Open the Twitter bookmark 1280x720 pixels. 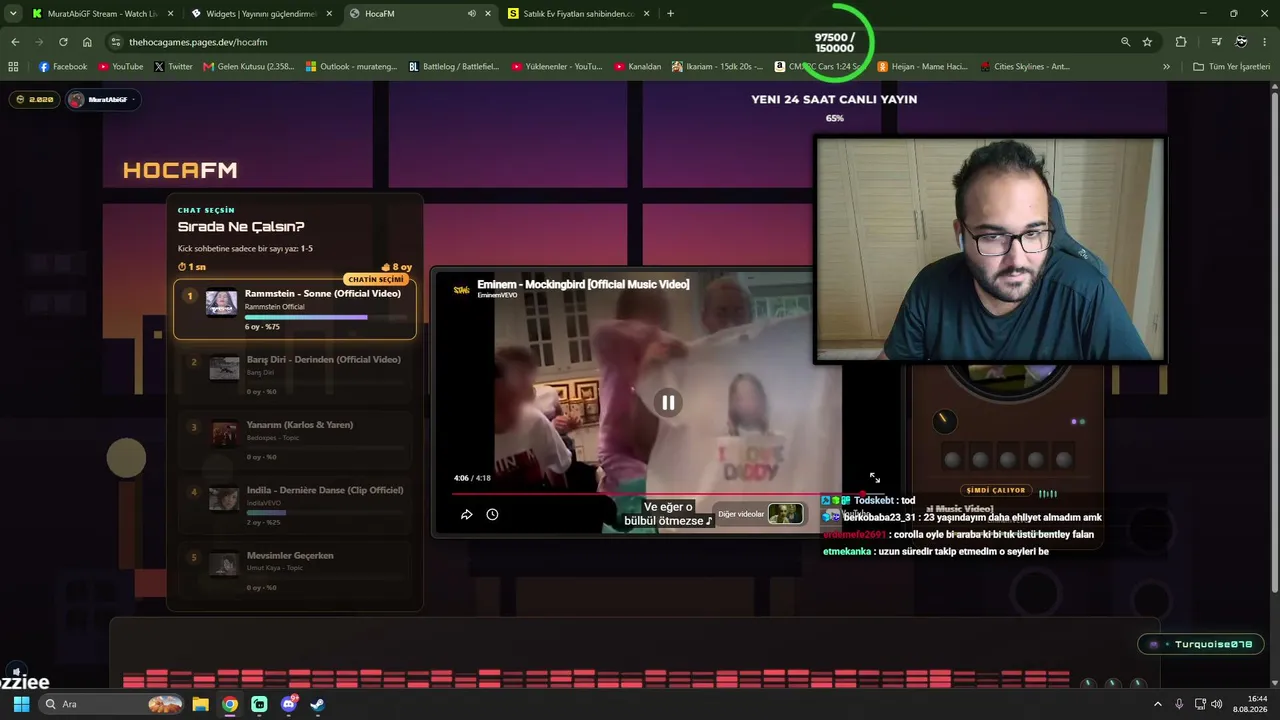click(x=174, y=67)
